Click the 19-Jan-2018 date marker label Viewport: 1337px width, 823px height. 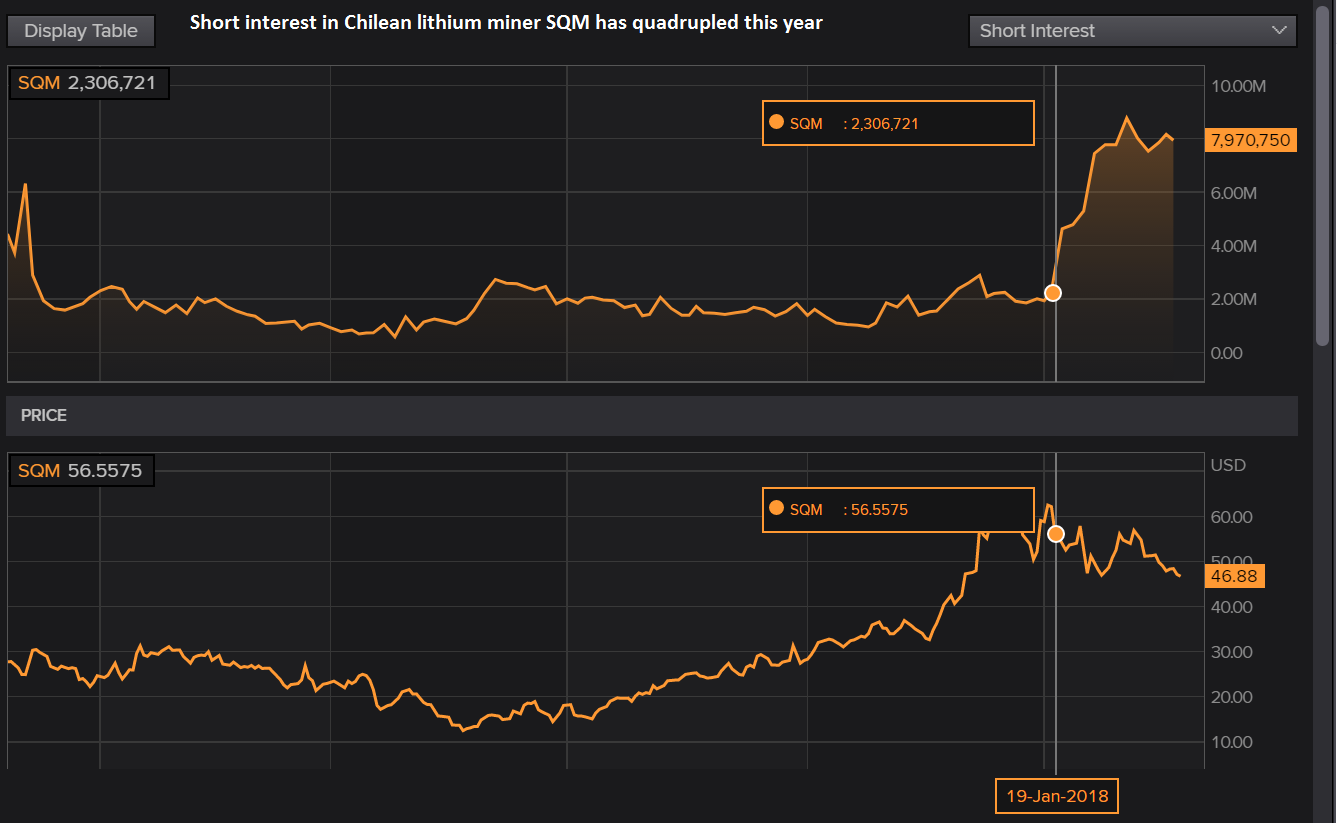pyautogui.click(x=1057, y=797)
